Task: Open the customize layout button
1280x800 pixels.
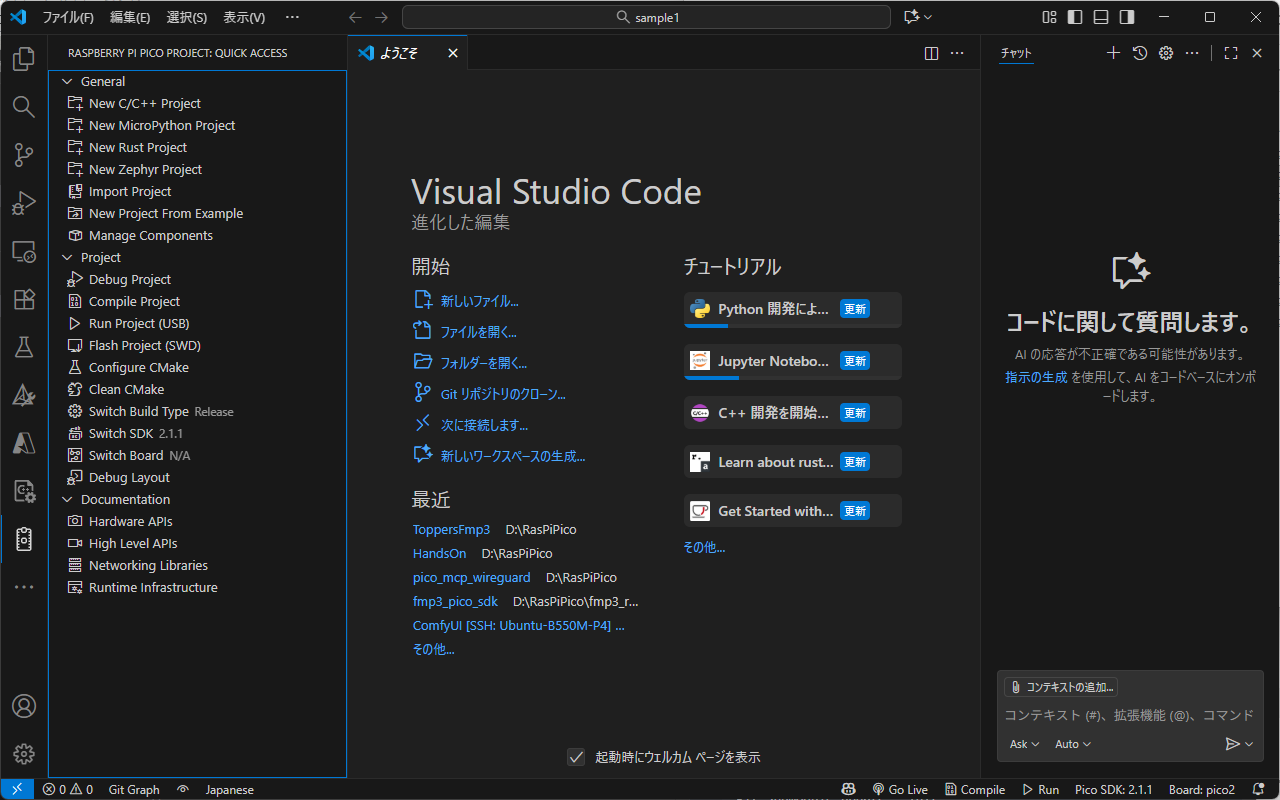Action: click(1049, 17)
